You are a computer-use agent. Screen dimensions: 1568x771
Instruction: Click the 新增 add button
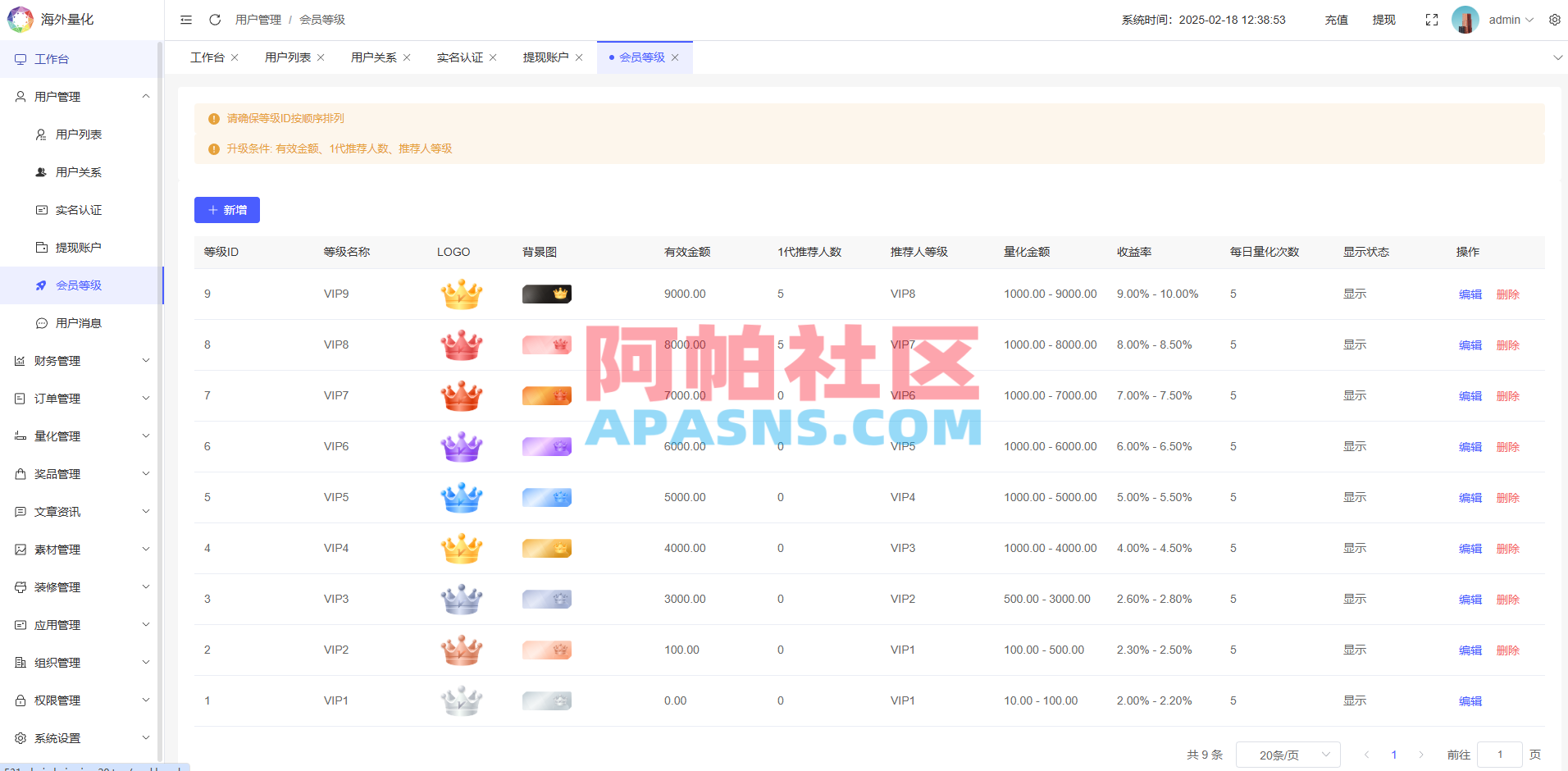[x=227, y=210]
